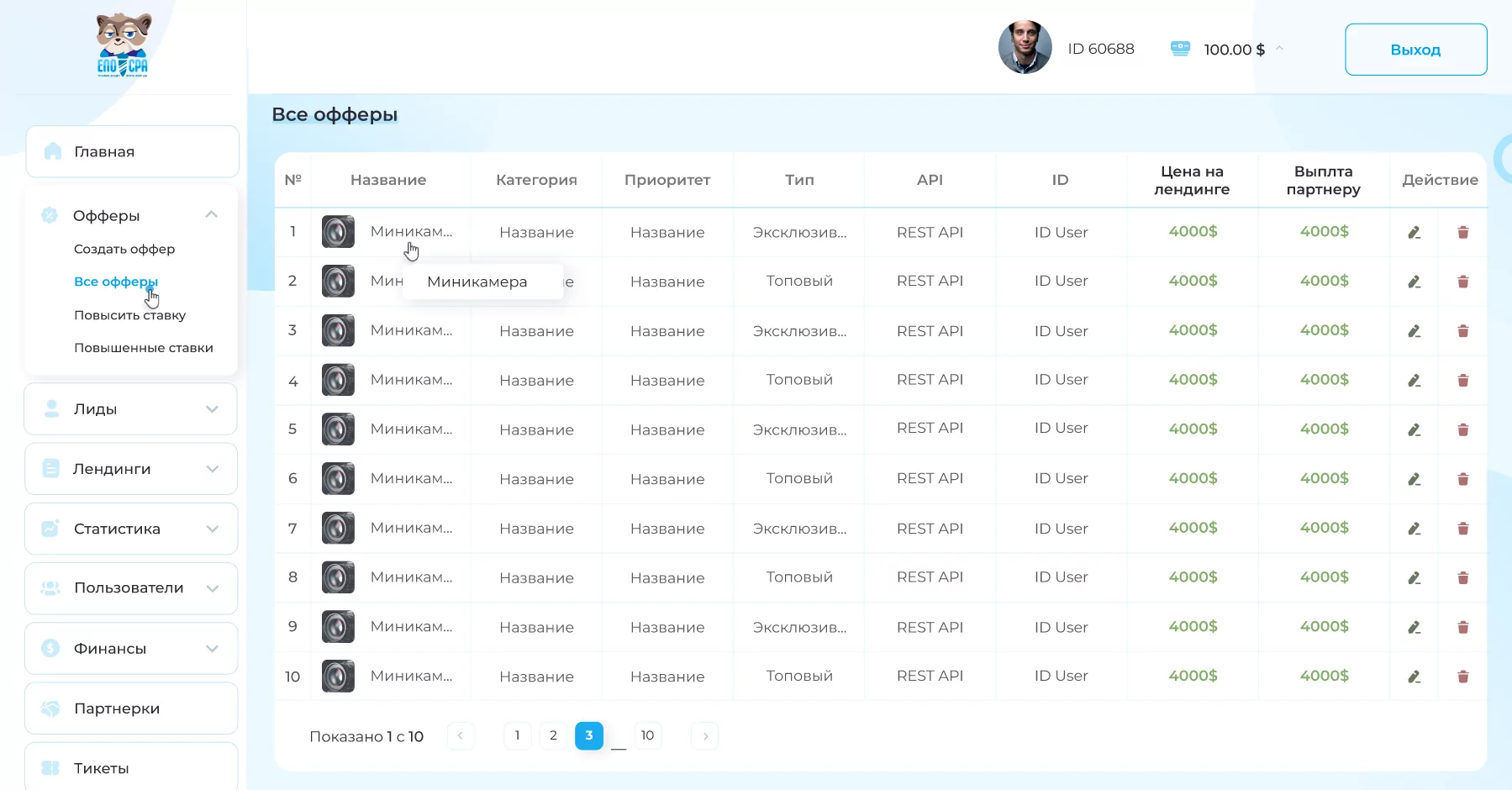Click the pencil icon in row 10

[x=1415, y=677]
